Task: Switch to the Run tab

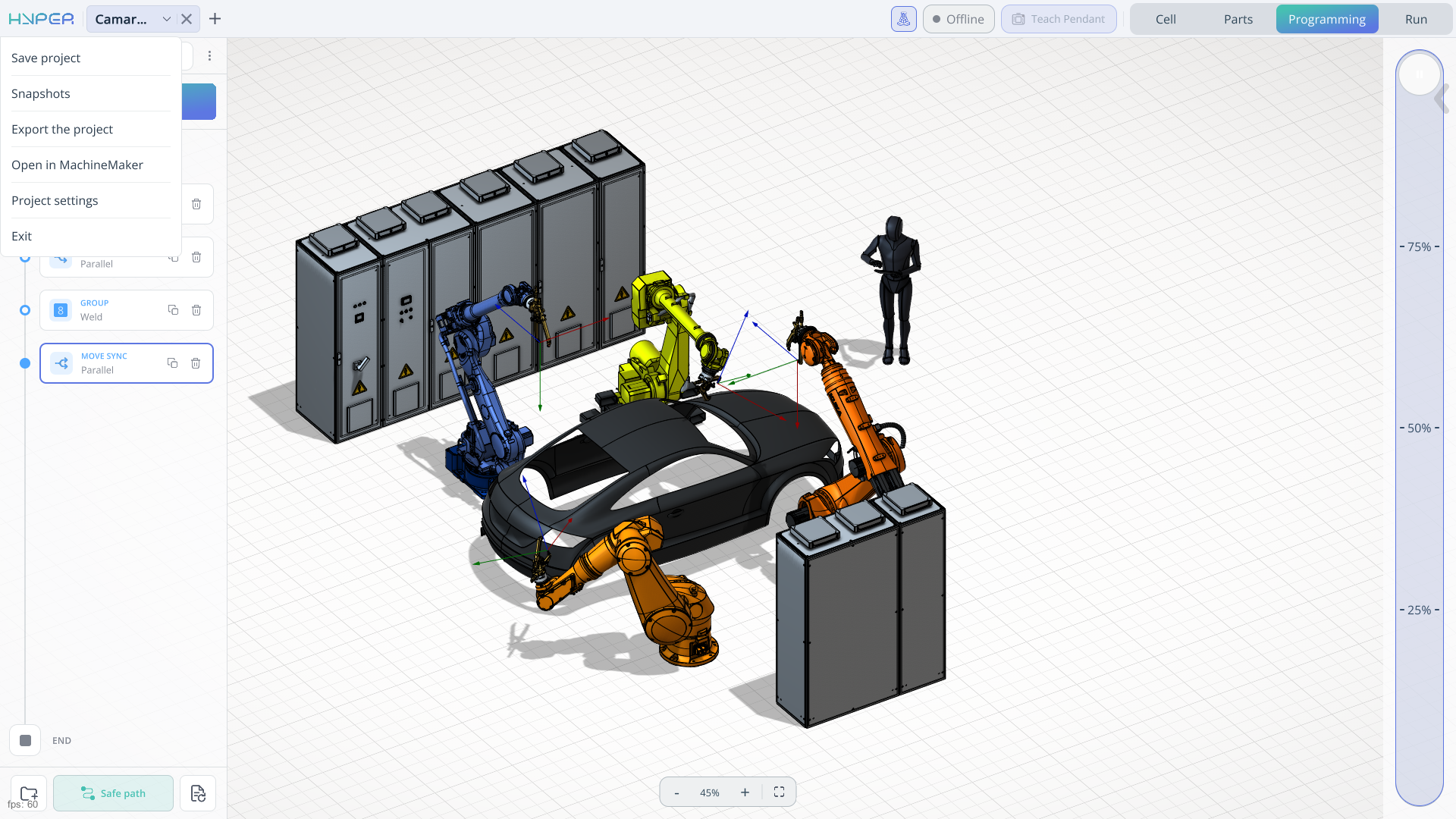Action: coord(1416,20)
